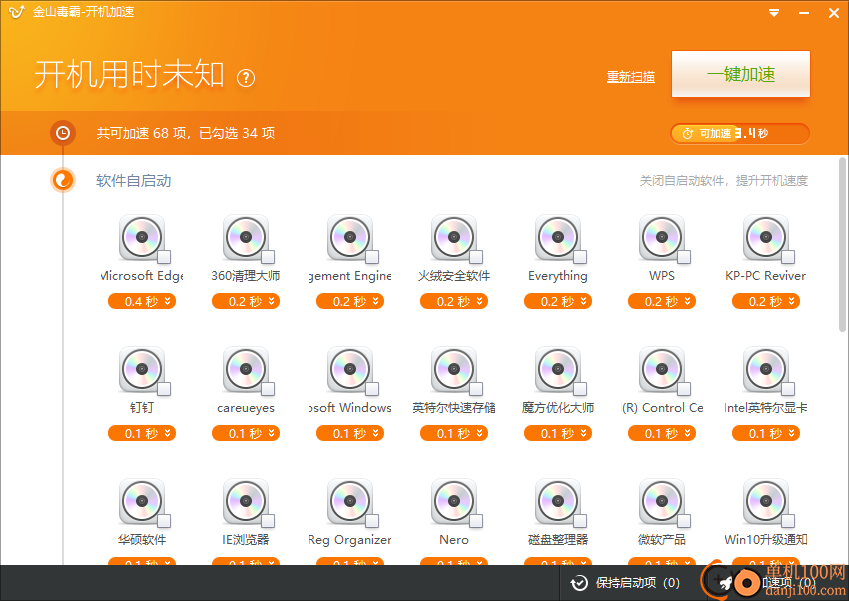Select the 钉钉 startup item icon
Image resolution: width=849 pixels, height=601 pixels.
142,369
